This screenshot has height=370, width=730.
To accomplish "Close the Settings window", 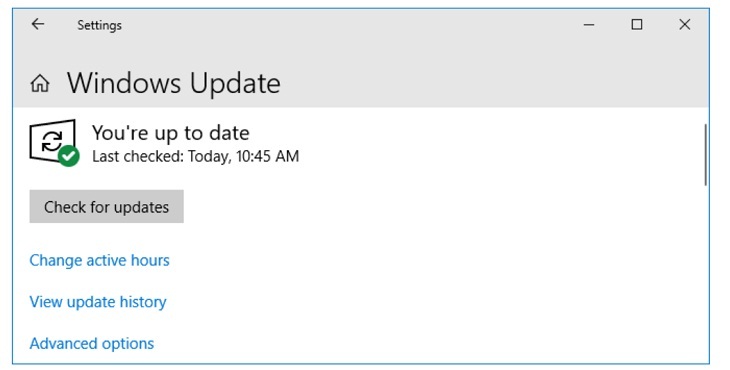I will [x=684, y=24].
